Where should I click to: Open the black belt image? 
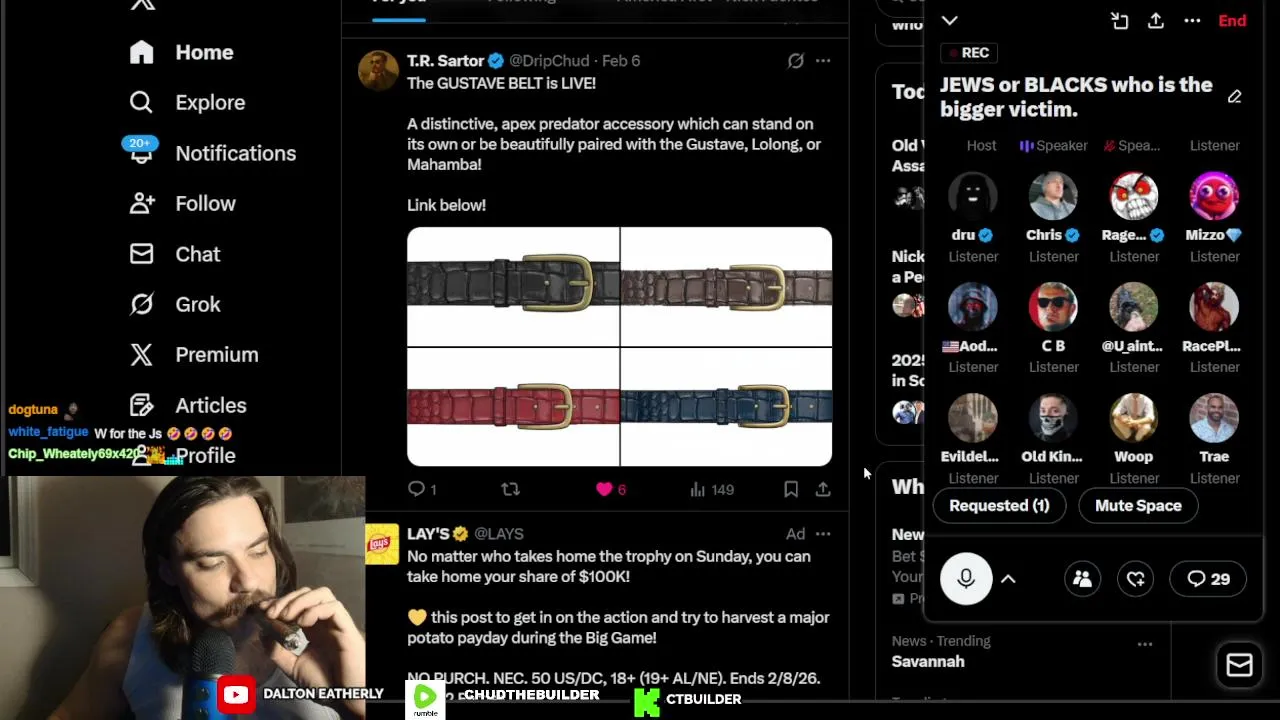(513, 286)
